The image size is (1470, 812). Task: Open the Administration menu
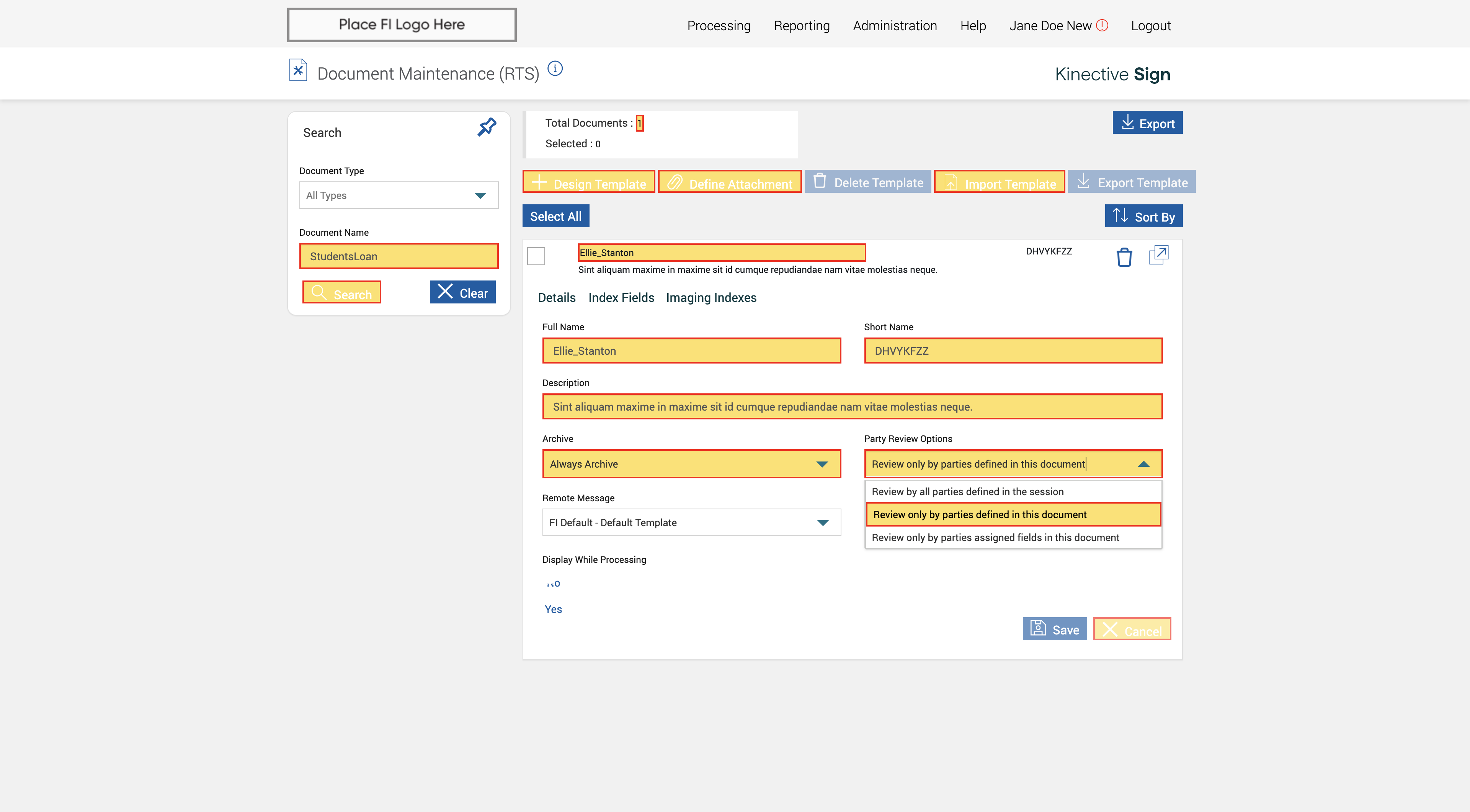[x=894, y=26]
